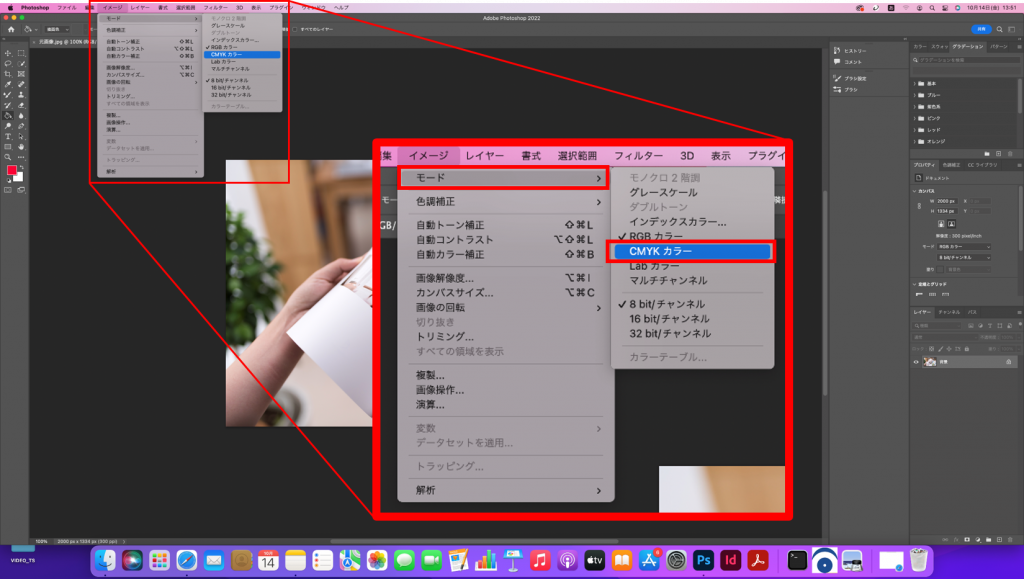This screenshot has width=1024, height=579.
Task: Open the ブラシ設定 collapsed panel
Action: [x=850, y=78]
